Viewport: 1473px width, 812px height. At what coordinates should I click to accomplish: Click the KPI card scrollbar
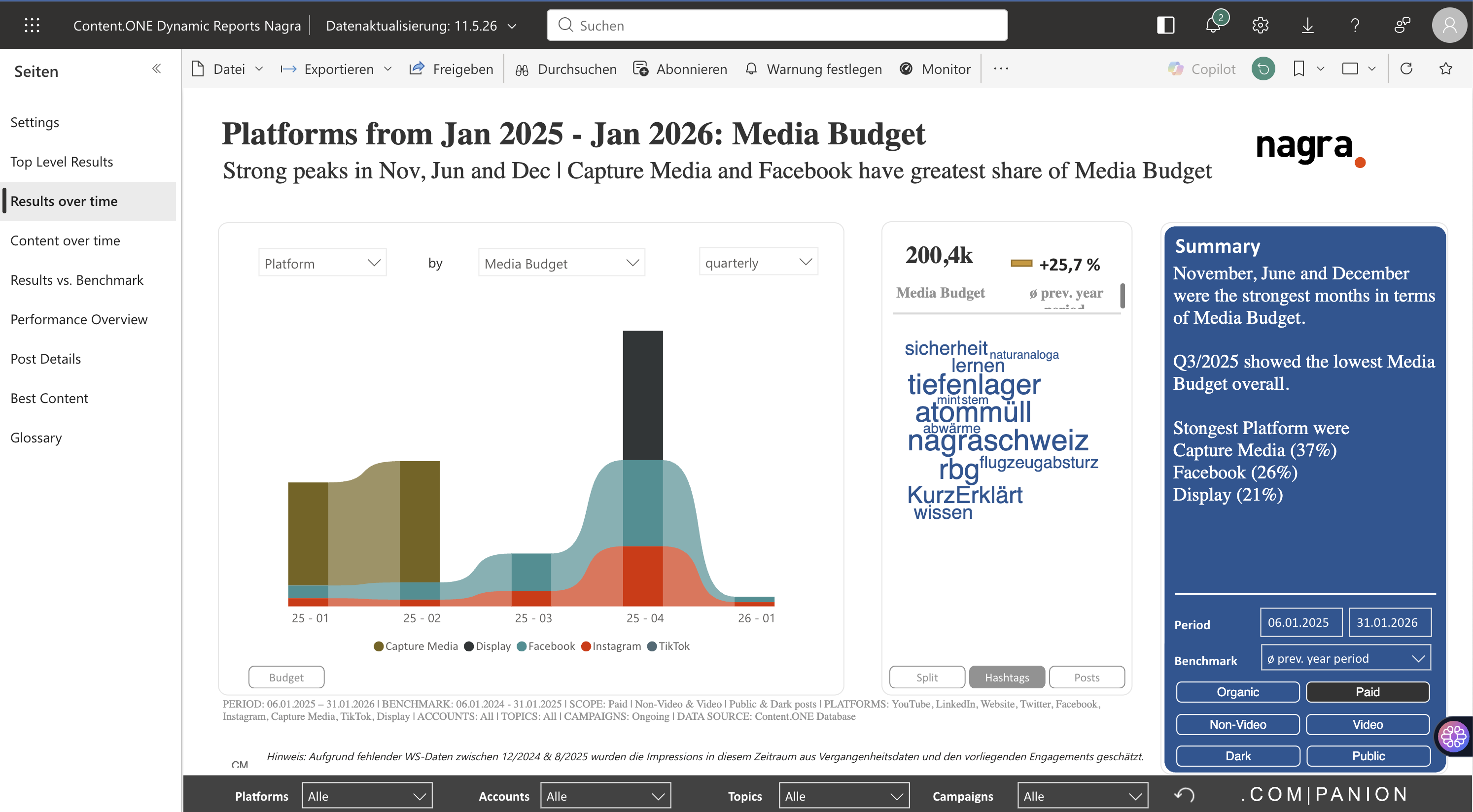1122,296
